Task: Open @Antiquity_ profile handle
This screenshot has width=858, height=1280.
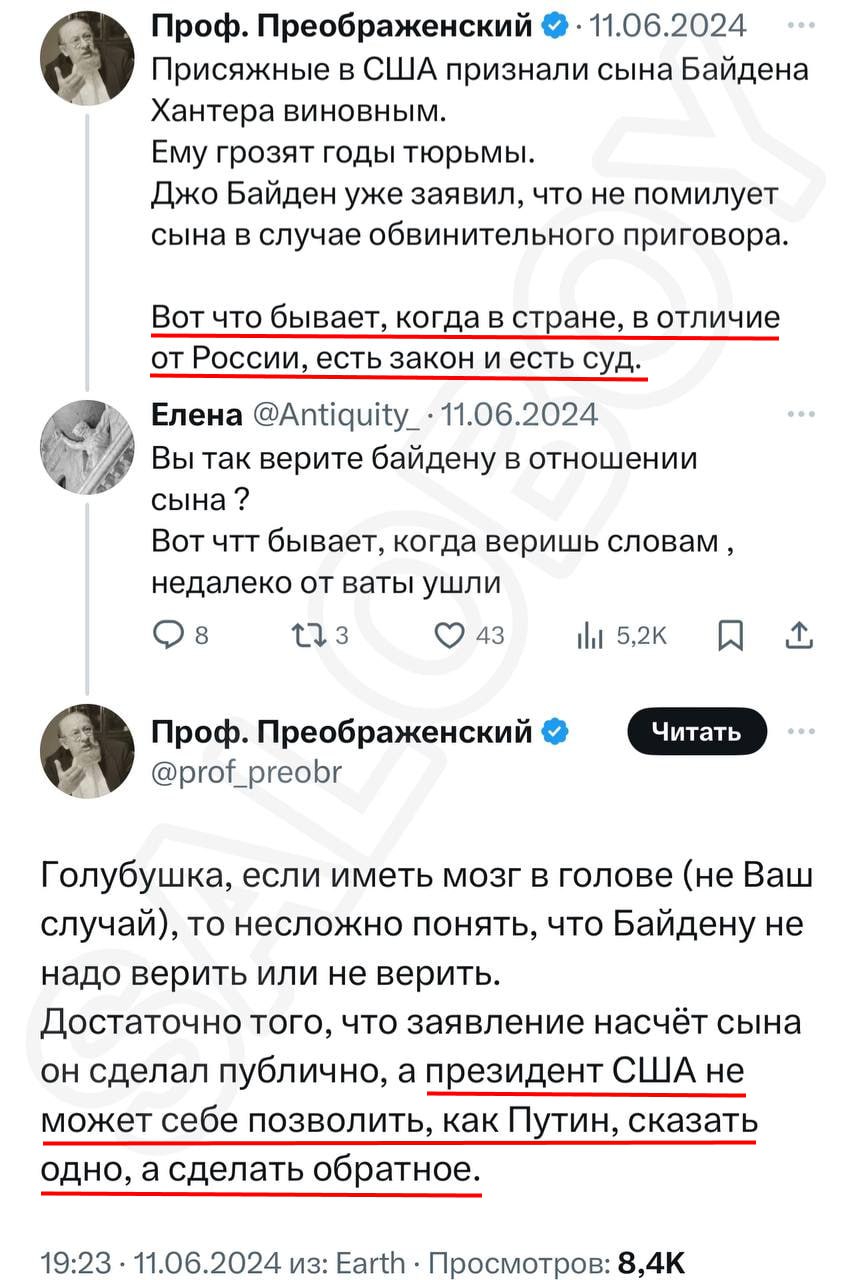Action: click(338, 414)
